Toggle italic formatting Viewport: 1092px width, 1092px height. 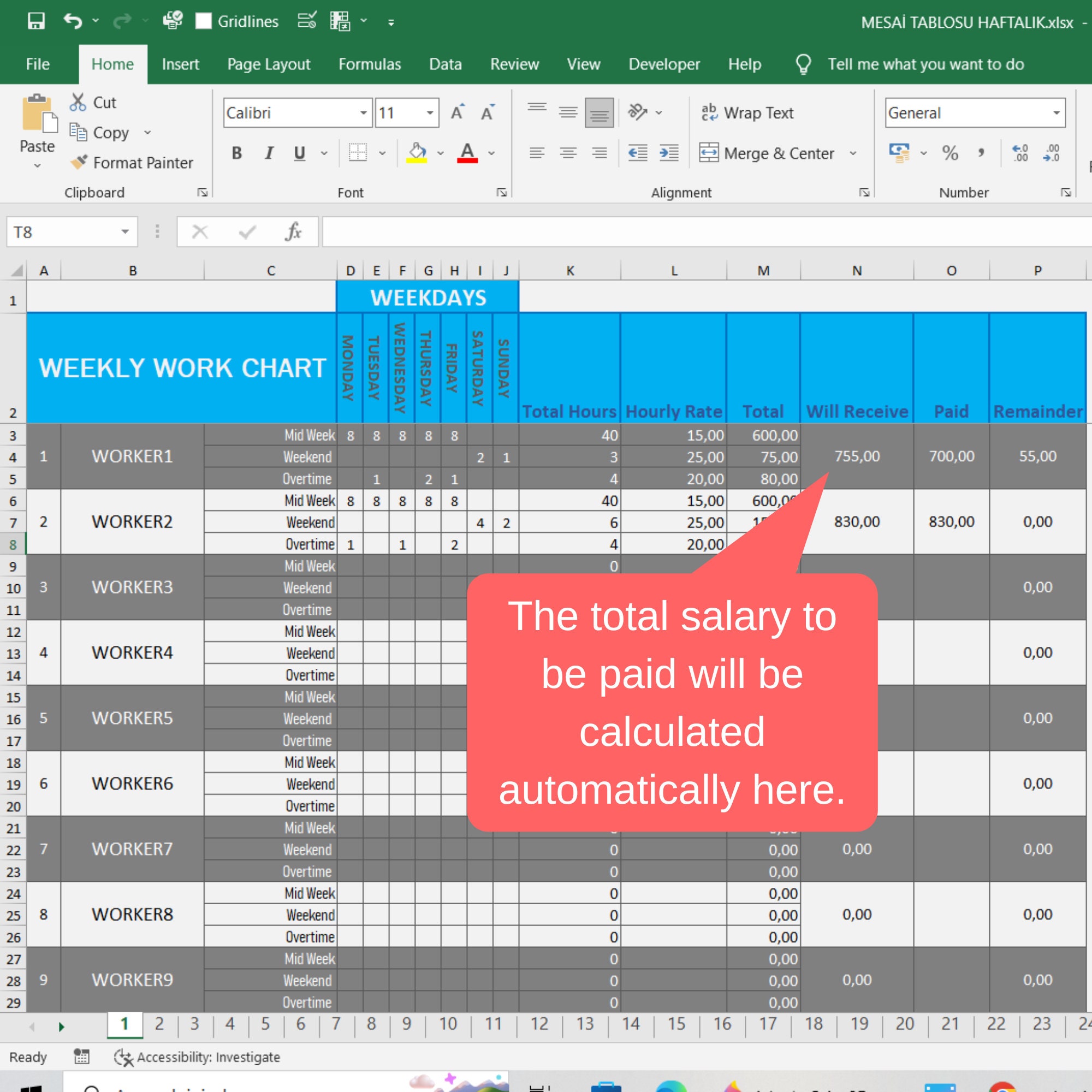point(269,153)
